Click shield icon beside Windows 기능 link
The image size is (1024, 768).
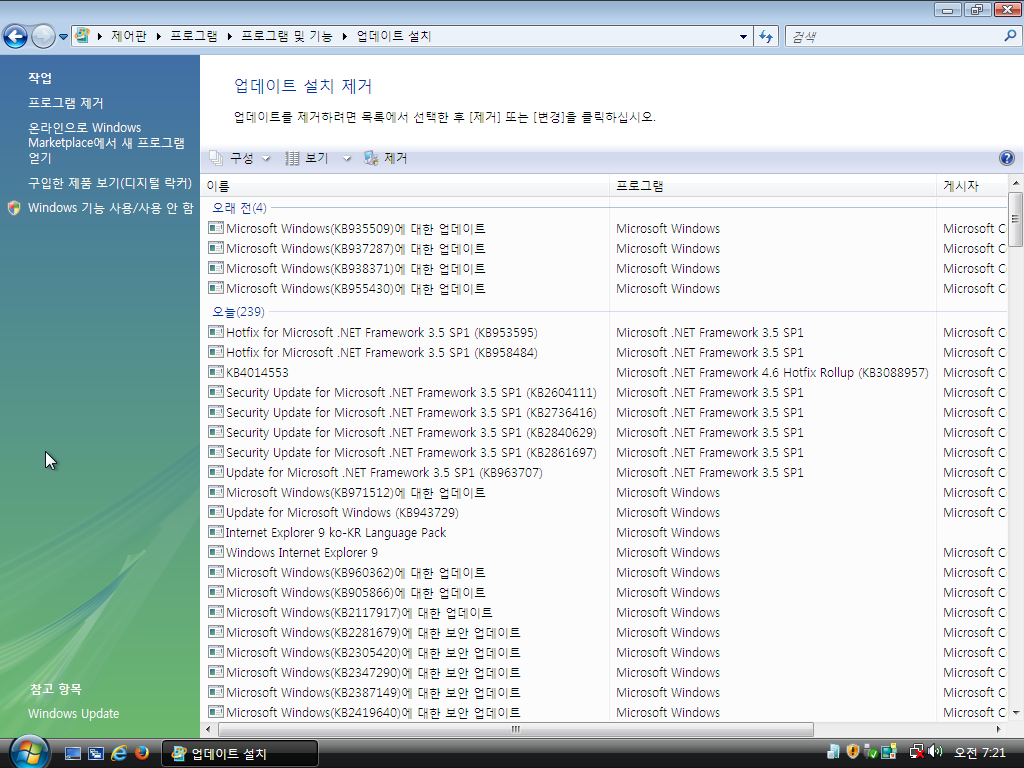point(14,208)
